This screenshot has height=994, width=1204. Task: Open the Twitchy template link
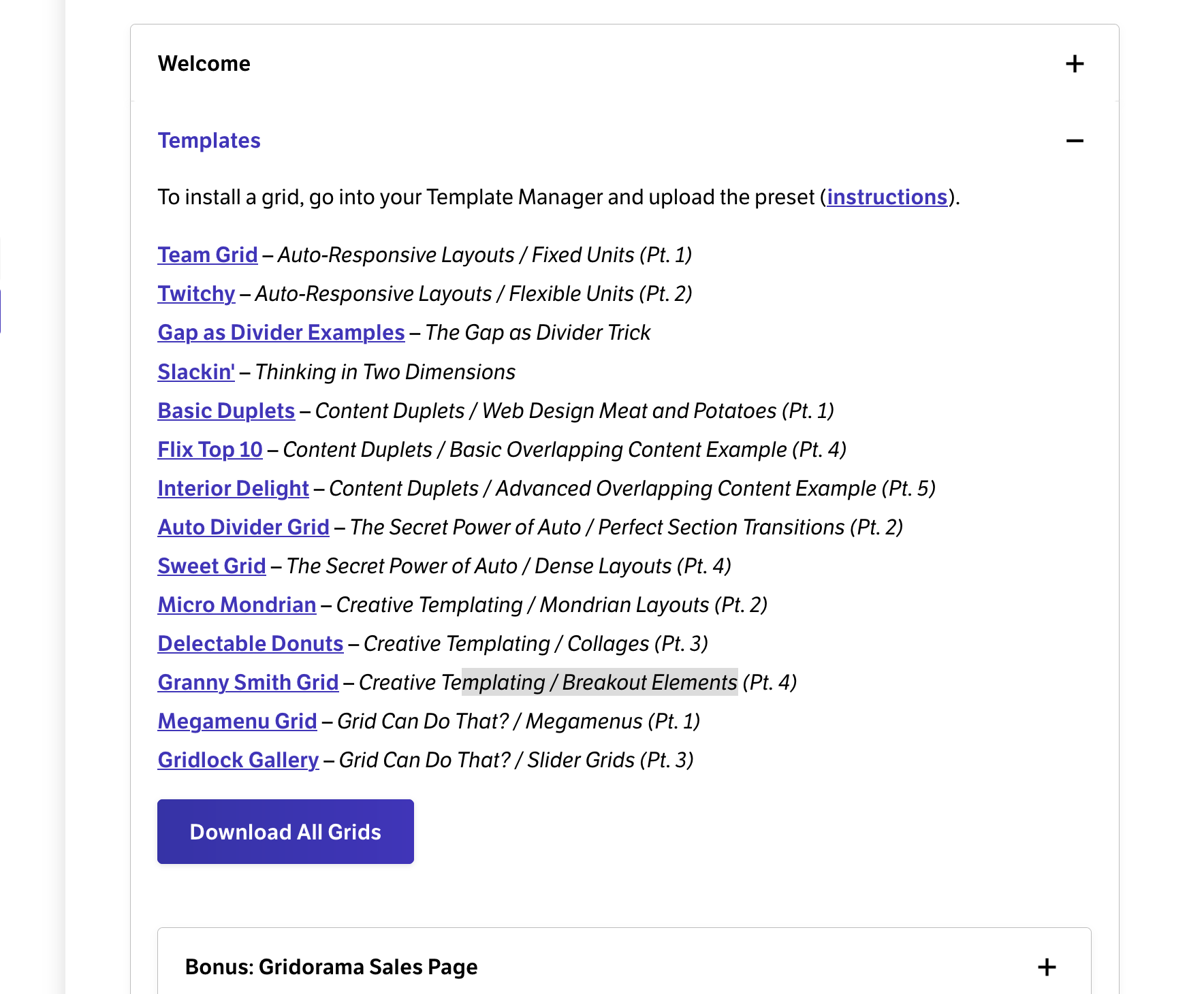click(x=196, y=293)
